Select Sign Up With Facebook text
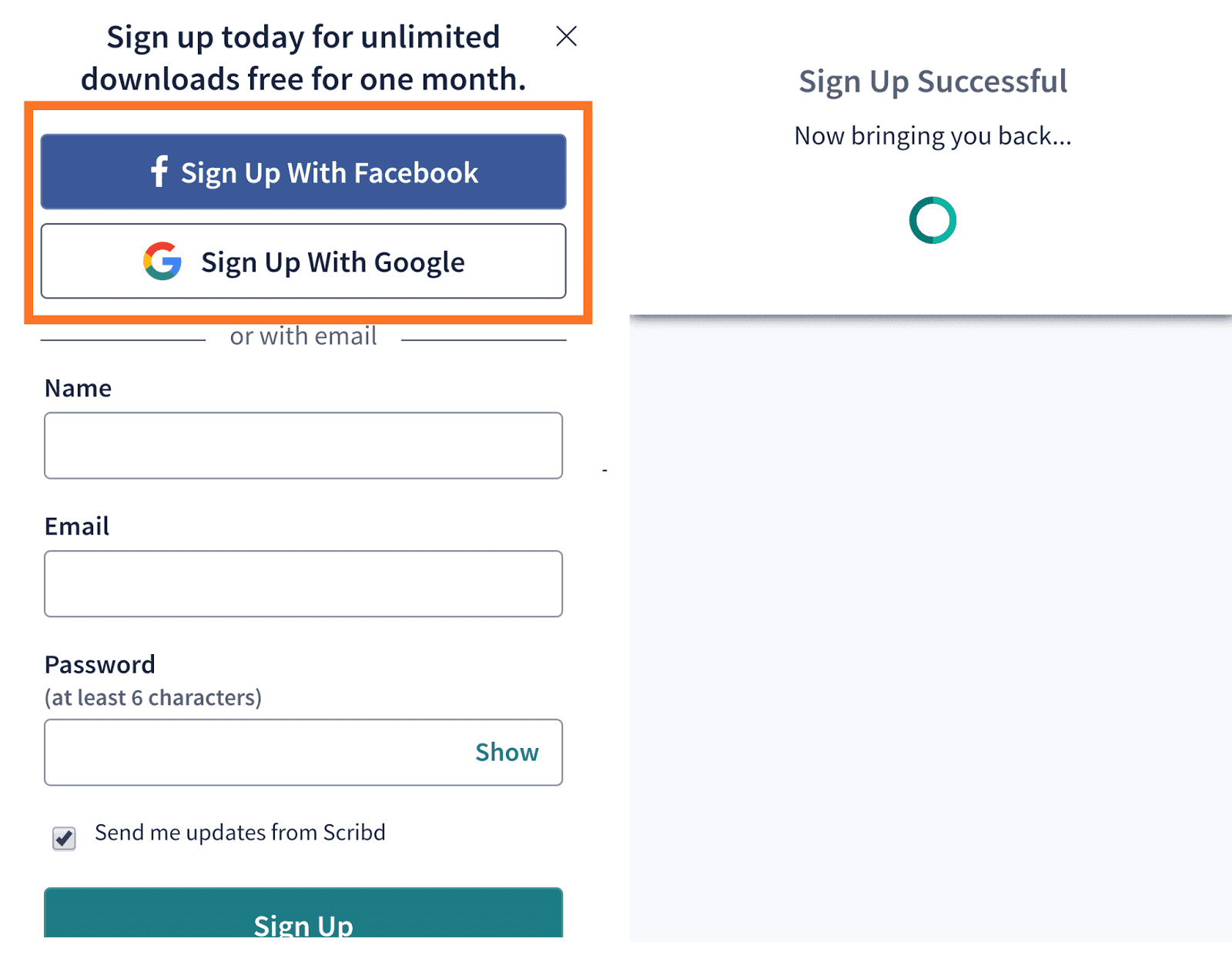Screen dimensions: 1232x962 (330, 173)
